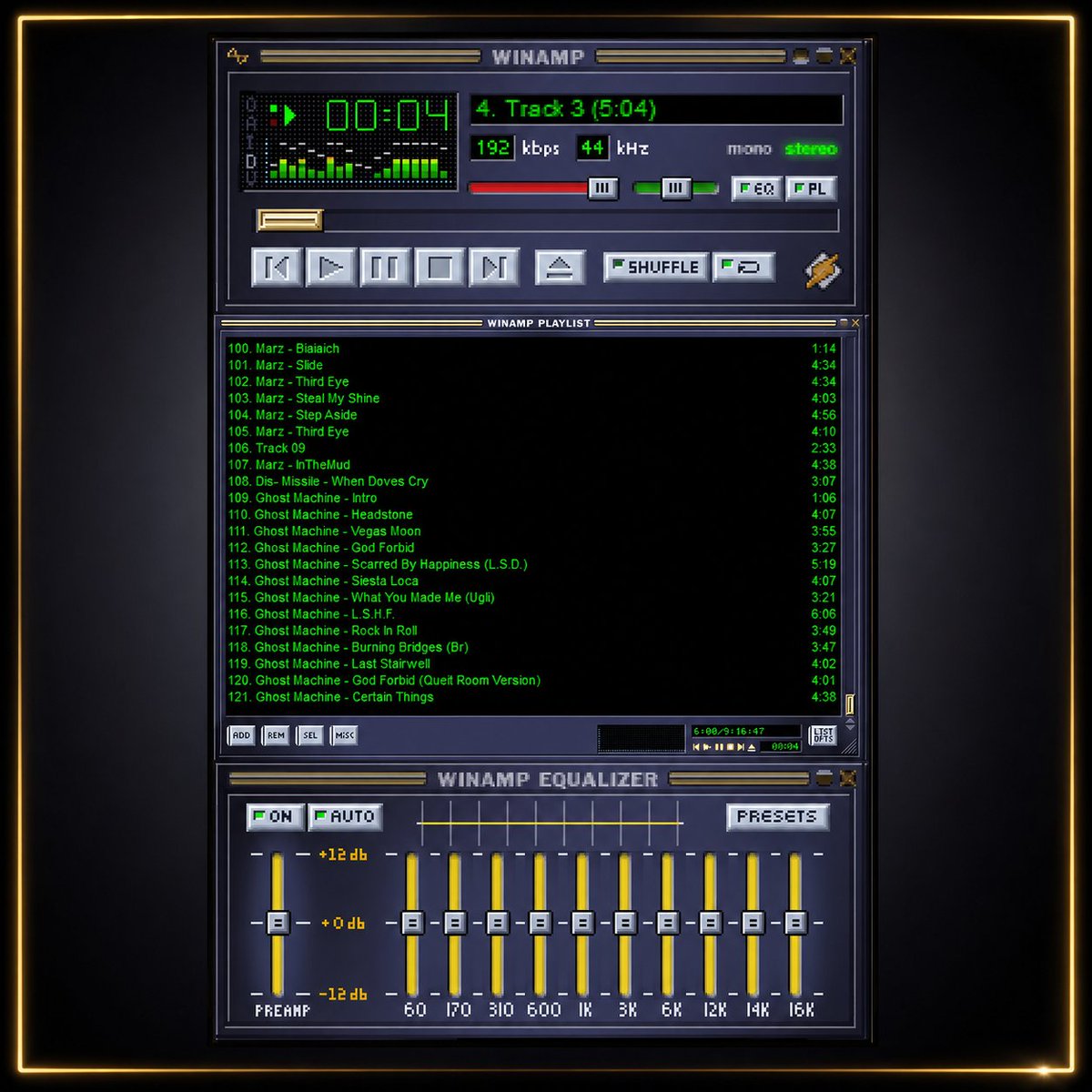Screen dimensions: 1092x1092
Task: Click the 310 Hz band slider handle
Action: point(497,923)
